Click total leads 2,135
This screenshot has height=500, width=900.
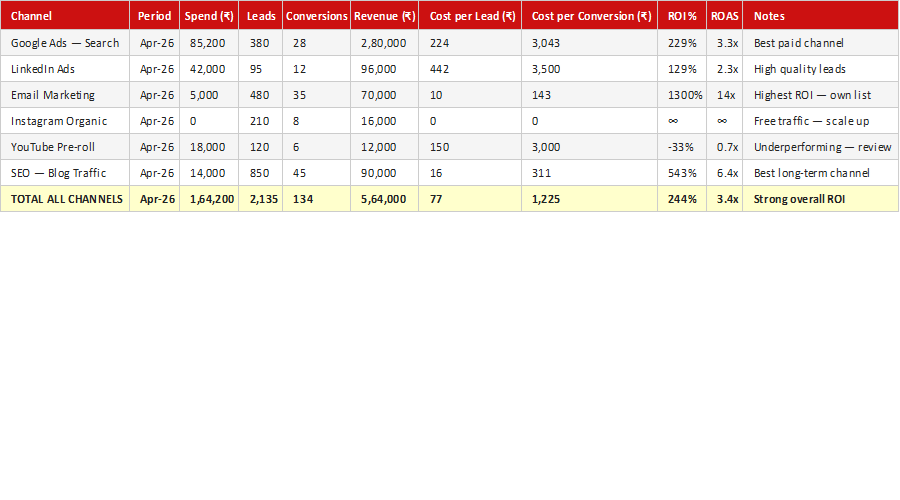tap(261, 199)
